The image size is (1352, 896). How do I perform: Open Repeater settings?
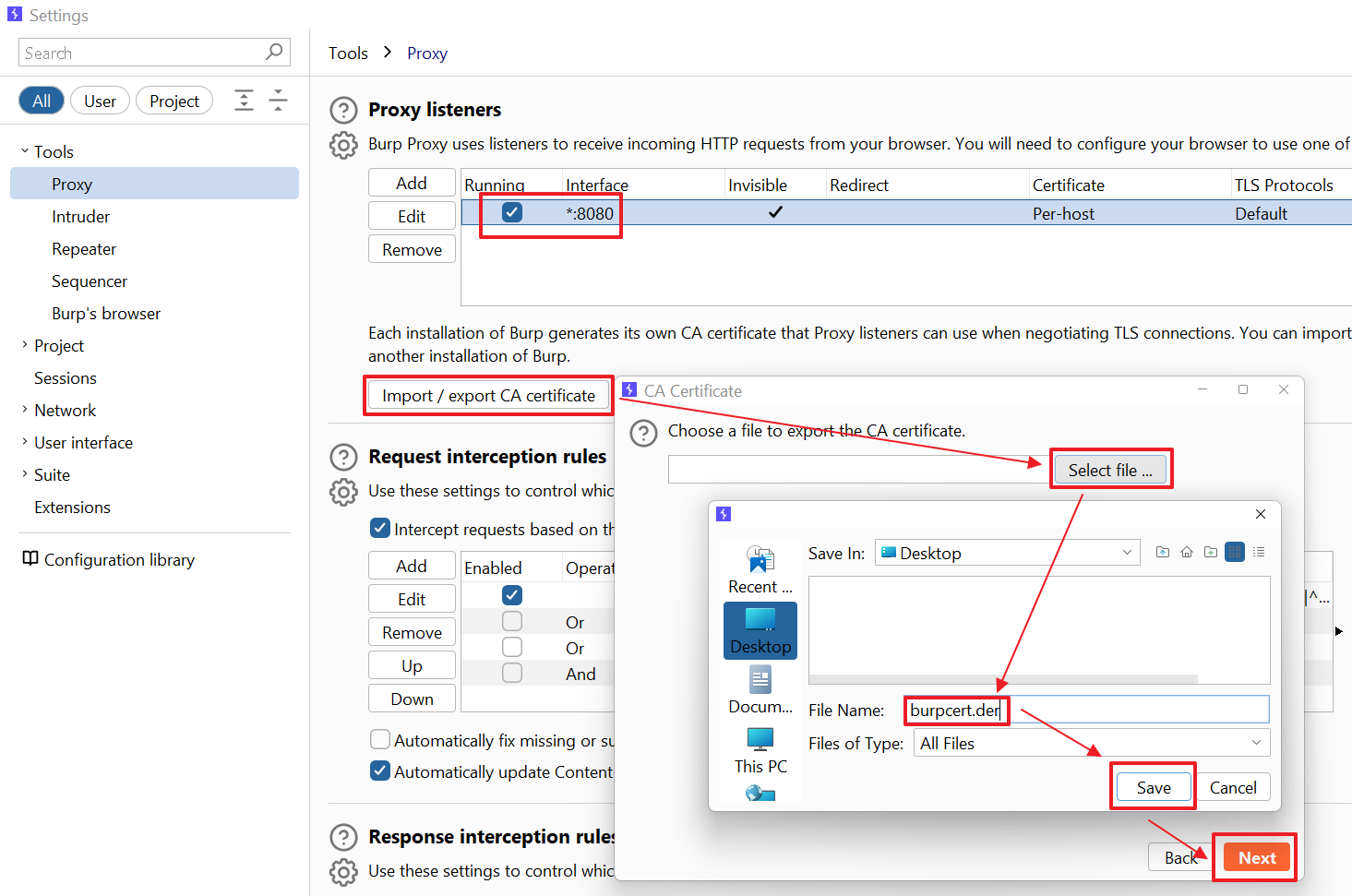coord(84,248)
